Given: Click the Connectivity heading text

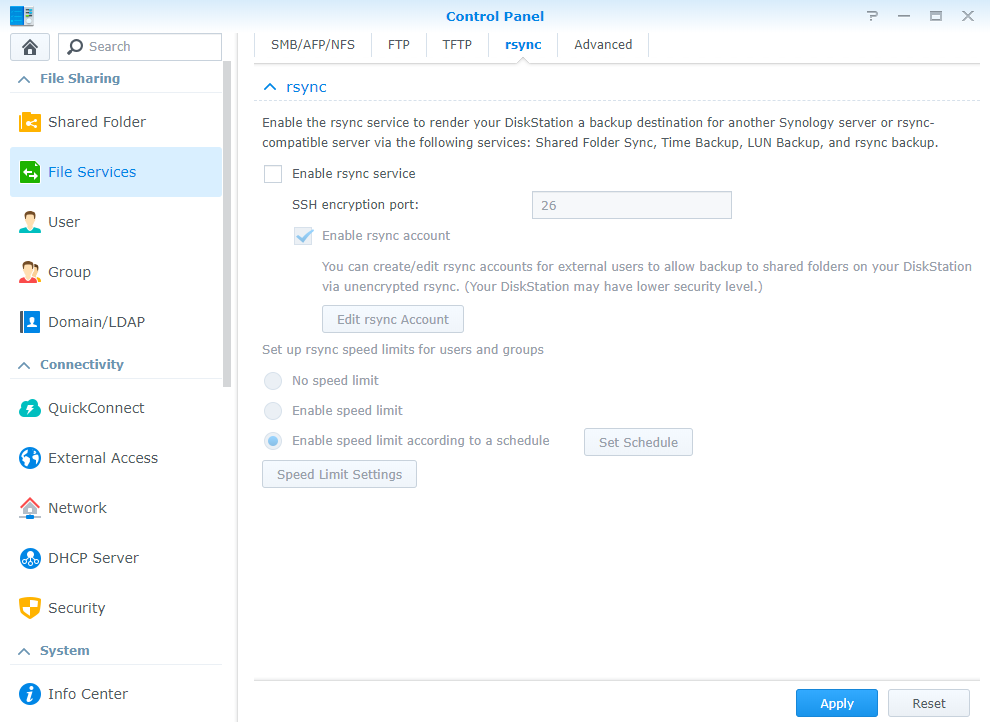Looking at the screenshot, I should (x=82, y=365).
